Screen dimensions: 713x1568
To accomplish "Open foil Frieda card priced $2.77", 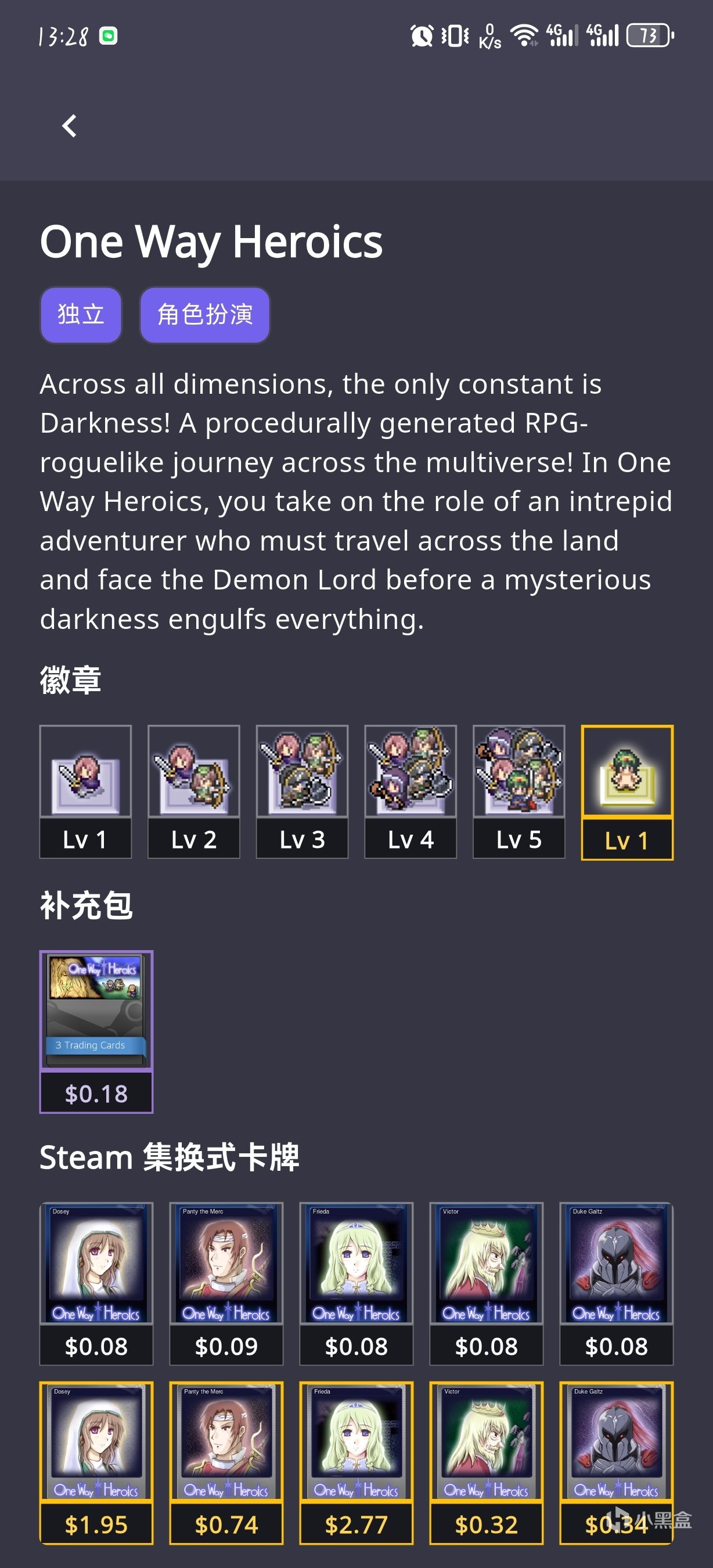I will click(x=356, y=1463).
